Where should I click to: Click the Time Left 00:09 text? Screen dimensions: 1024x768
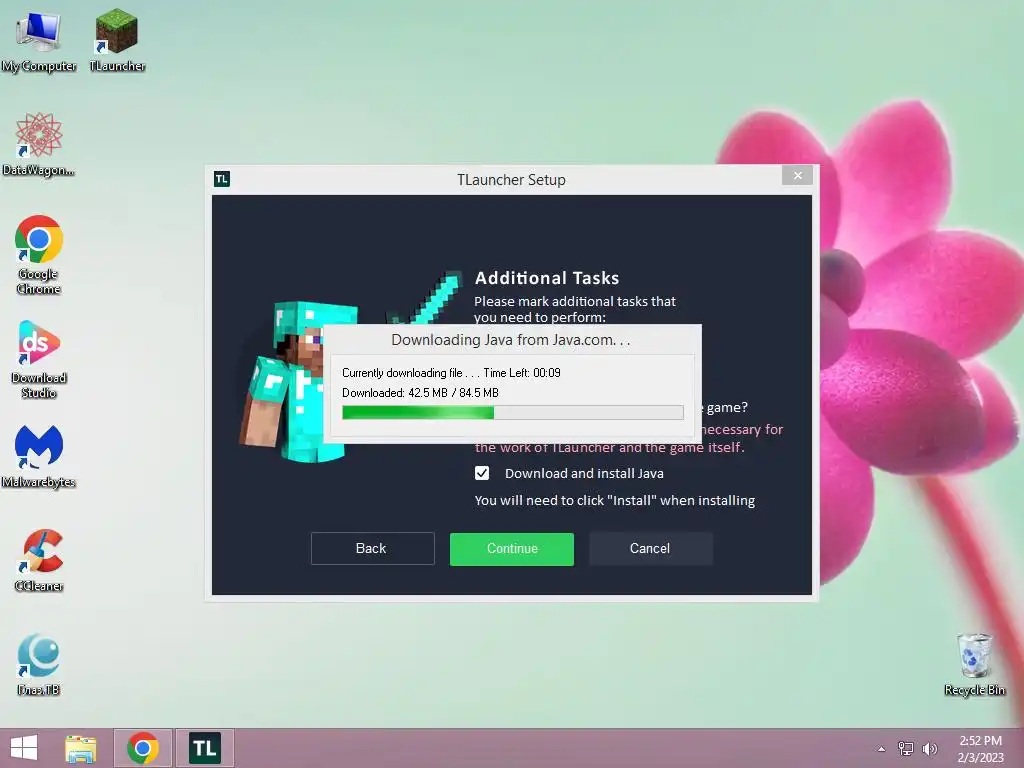click(x=522, y=373)
